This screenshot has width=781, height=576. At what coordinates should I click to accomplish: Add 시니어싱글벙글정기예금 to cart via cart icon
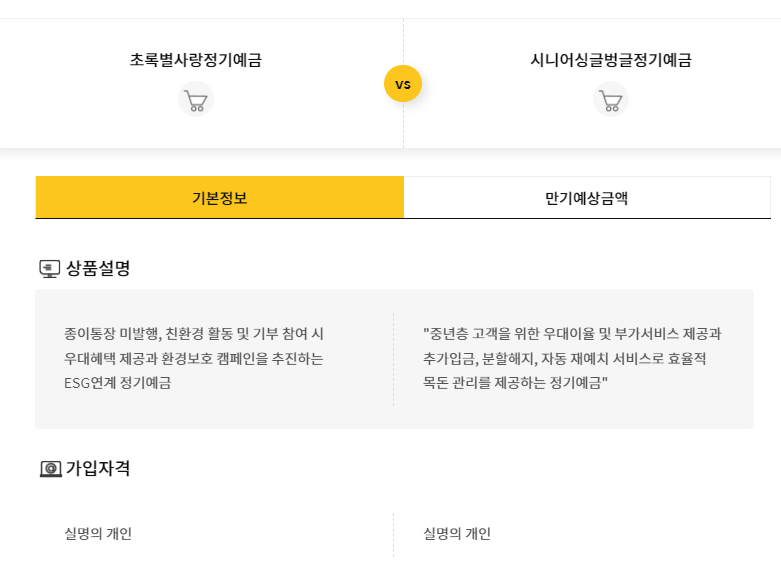[611, 100]
